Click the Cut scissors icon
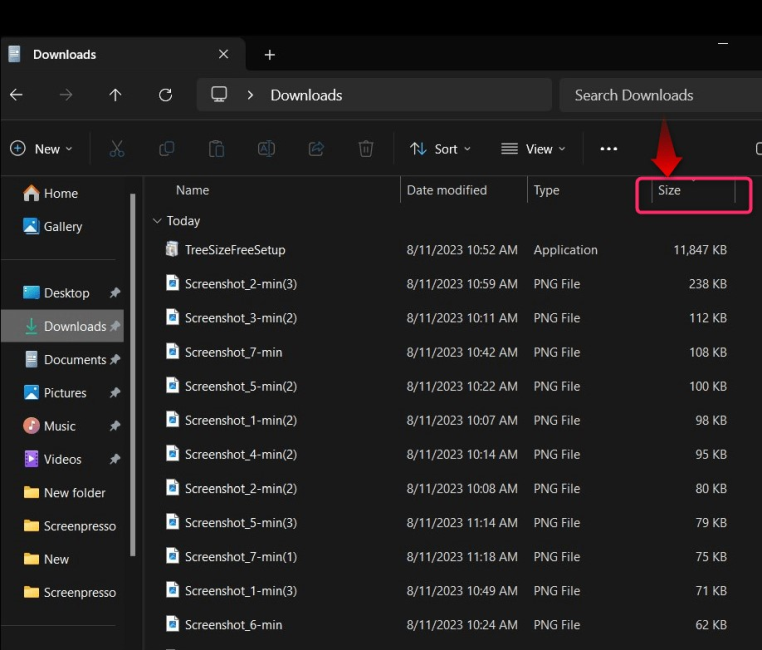This screenshot has height=650, width=762. click(x=117, y=149)
